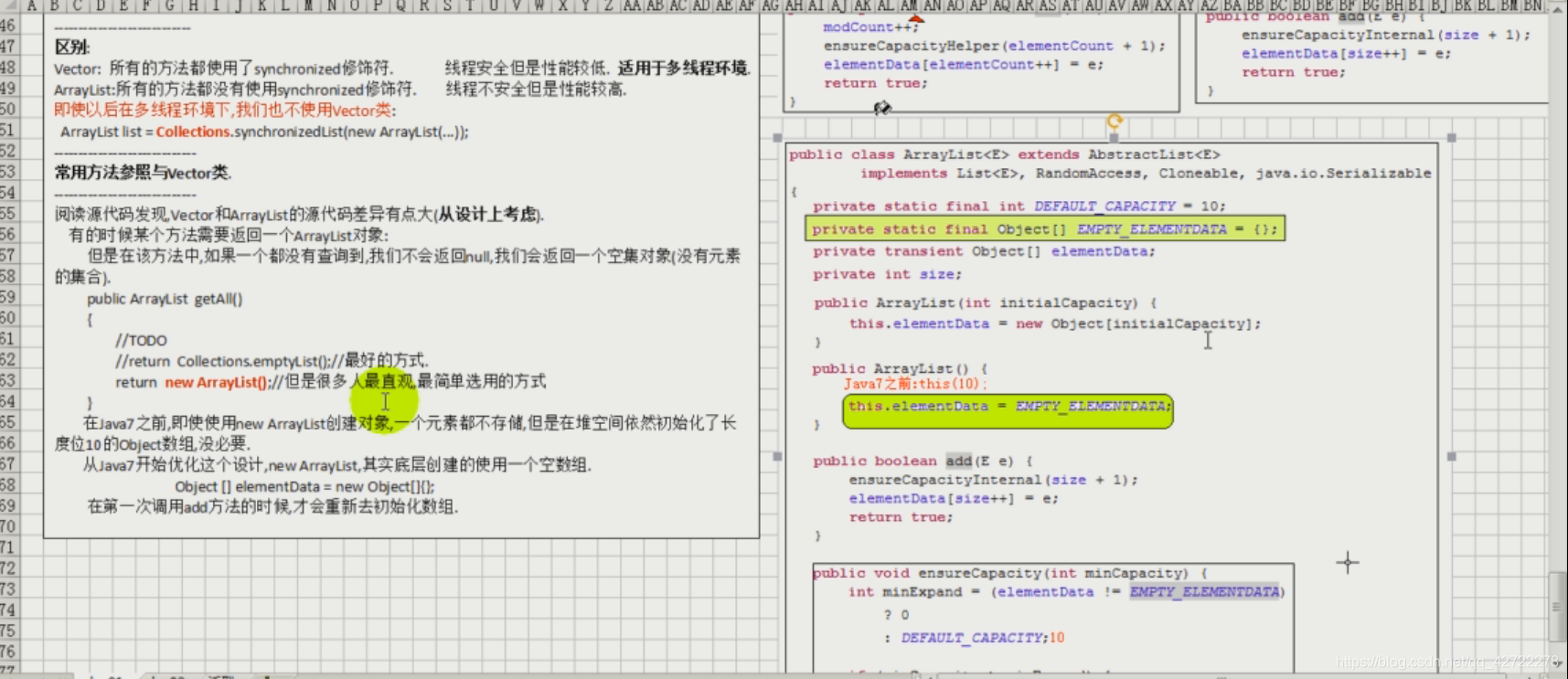Click 'this.elementData = new Object[initialCapacity];'
The image size is (1568, 679).
pos(1055,324)
